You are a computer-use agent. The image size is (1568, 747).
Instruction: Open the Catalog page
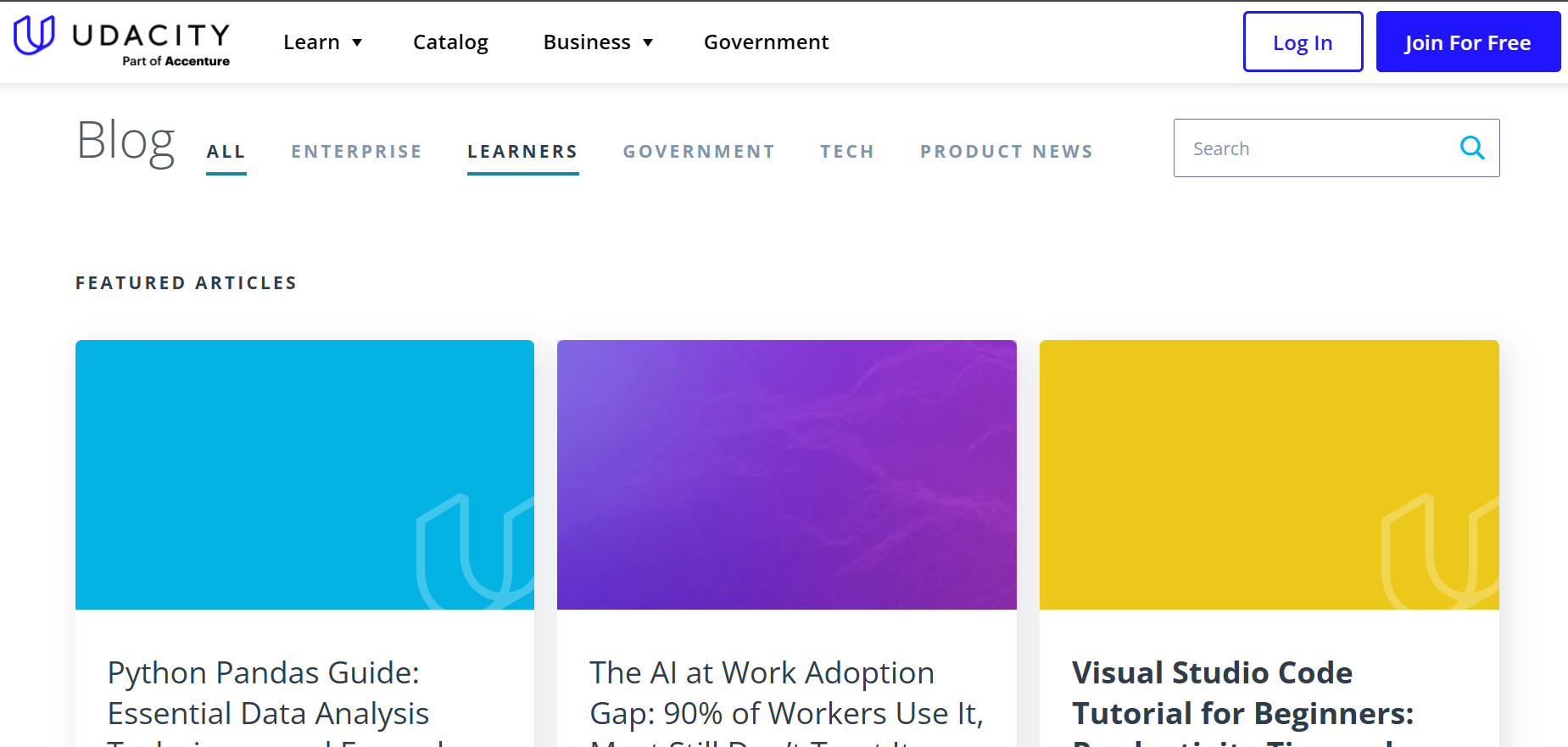point(450,42)
